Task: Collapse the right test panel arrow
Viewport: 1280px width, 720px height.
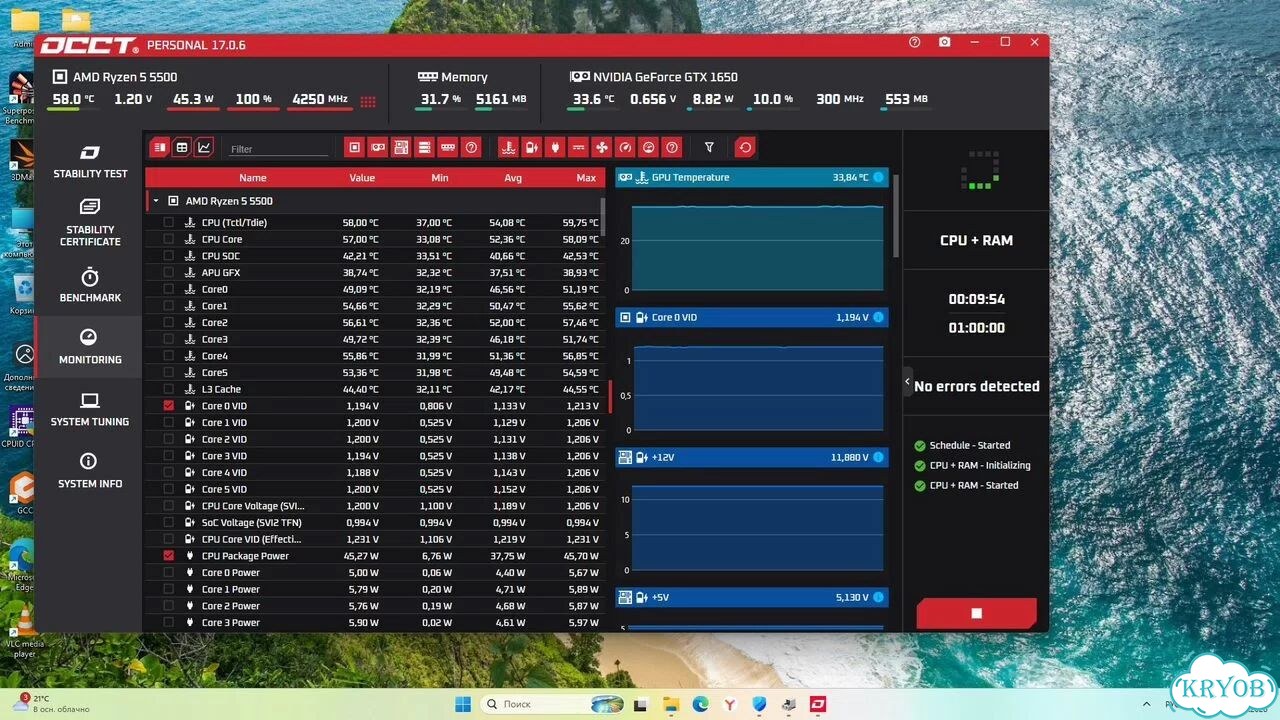Action: (908, 381)
